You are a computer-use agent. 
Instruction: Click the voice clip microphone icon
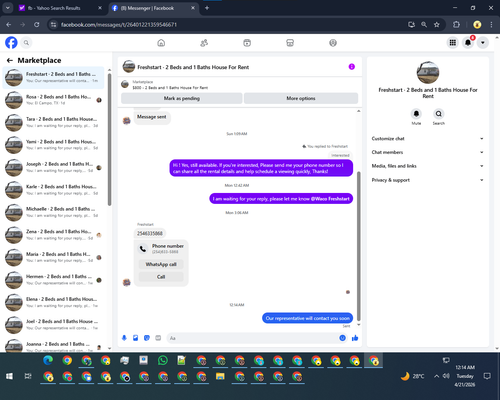(124, 338)
